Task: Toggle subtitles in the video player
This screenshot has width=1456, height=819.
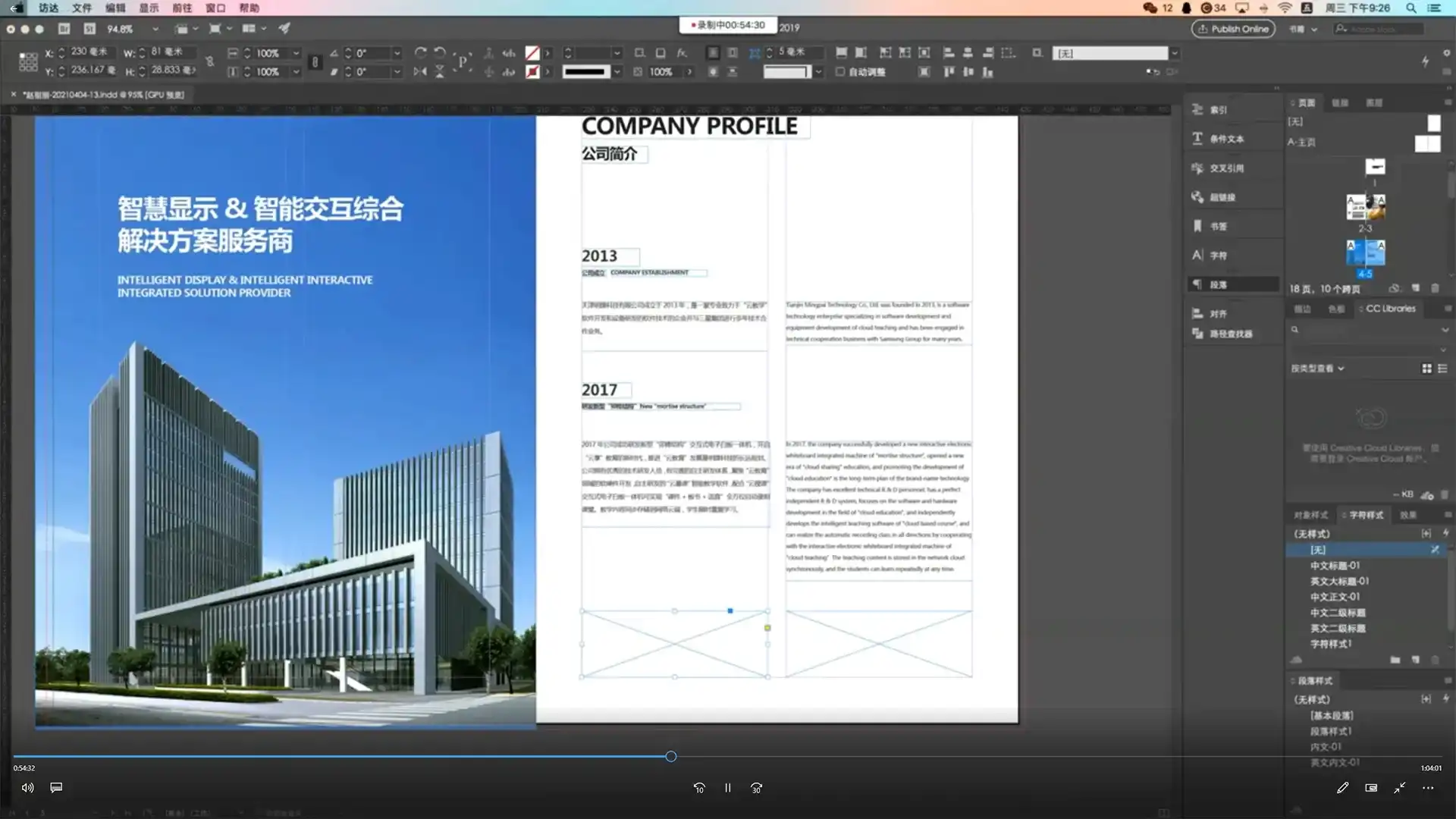Action: click(56, 787)
